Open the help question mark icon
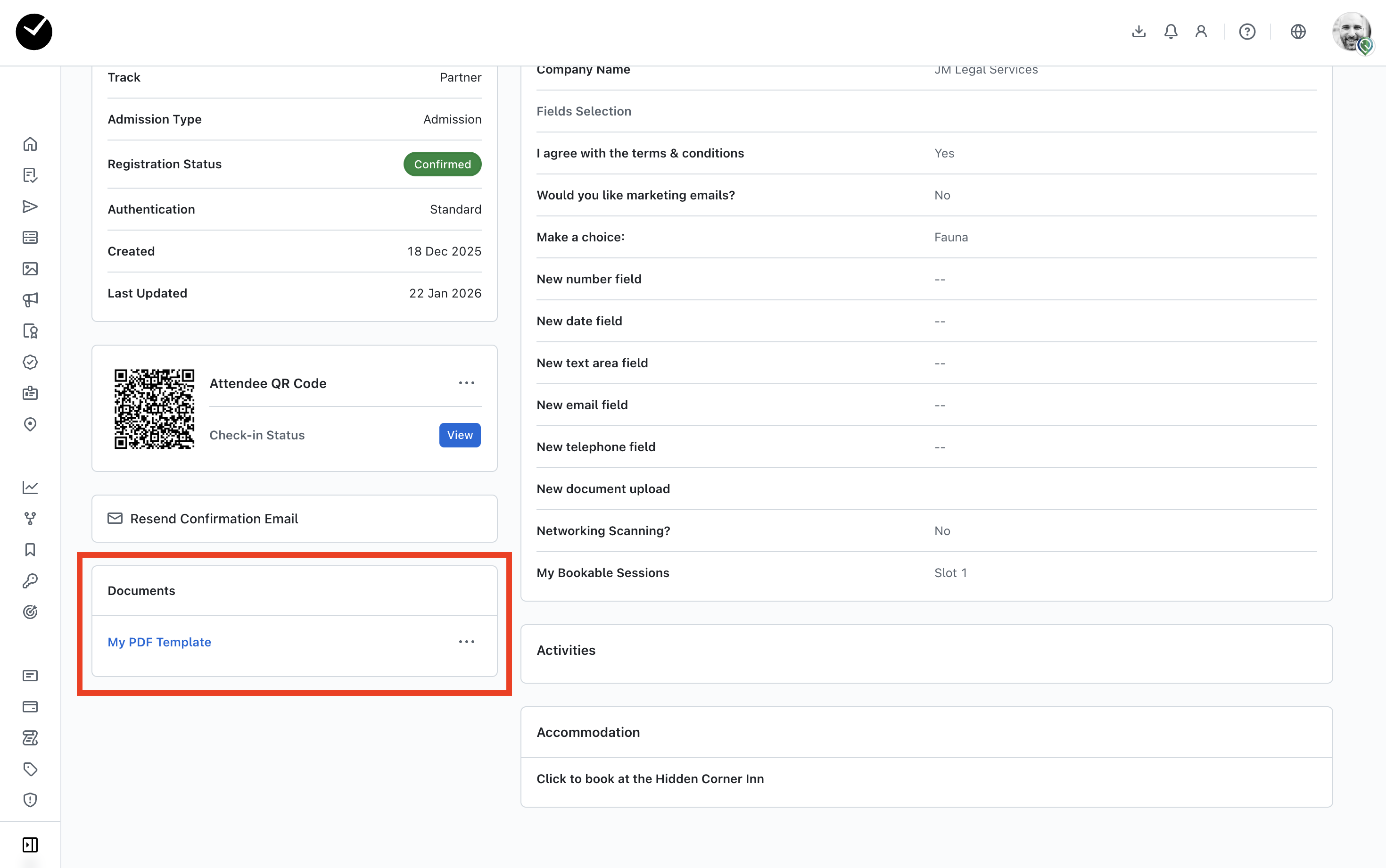This screenshot has height=868, width=1386. point(1246,32)
